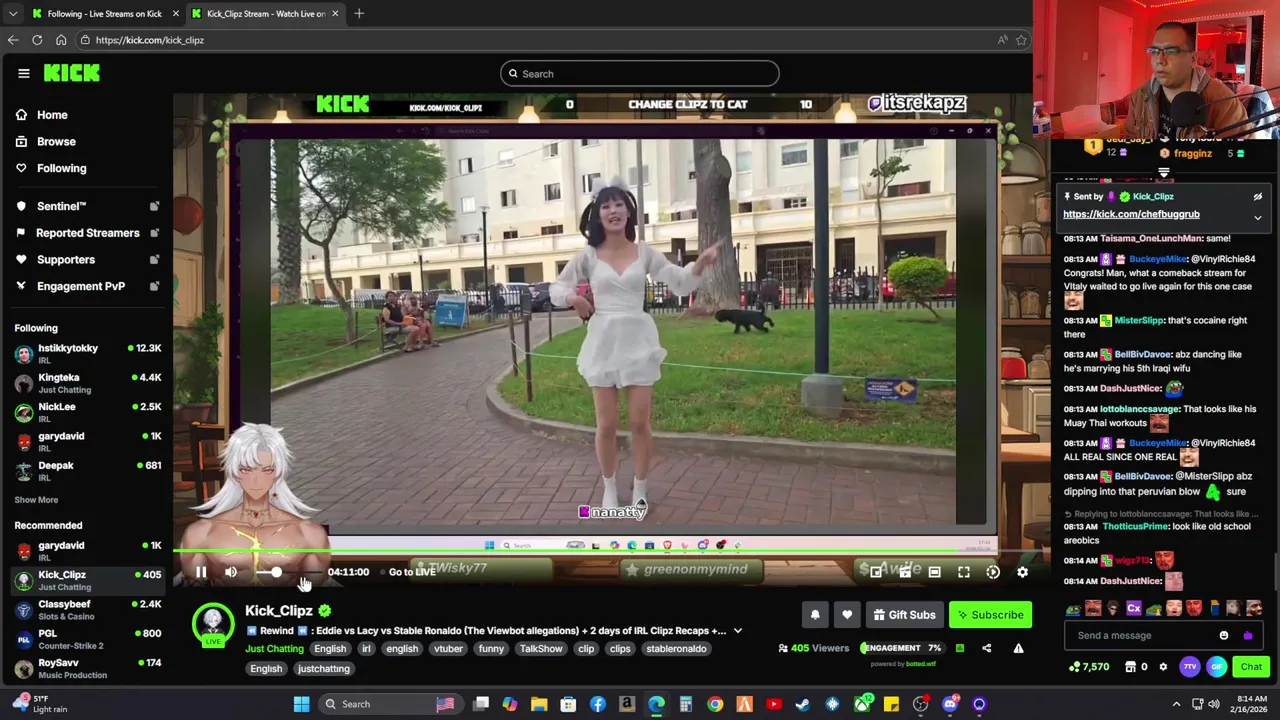Open the 7TV emotes button
The height and width of the screenshot is (720, 1280).
(1190, 667)
